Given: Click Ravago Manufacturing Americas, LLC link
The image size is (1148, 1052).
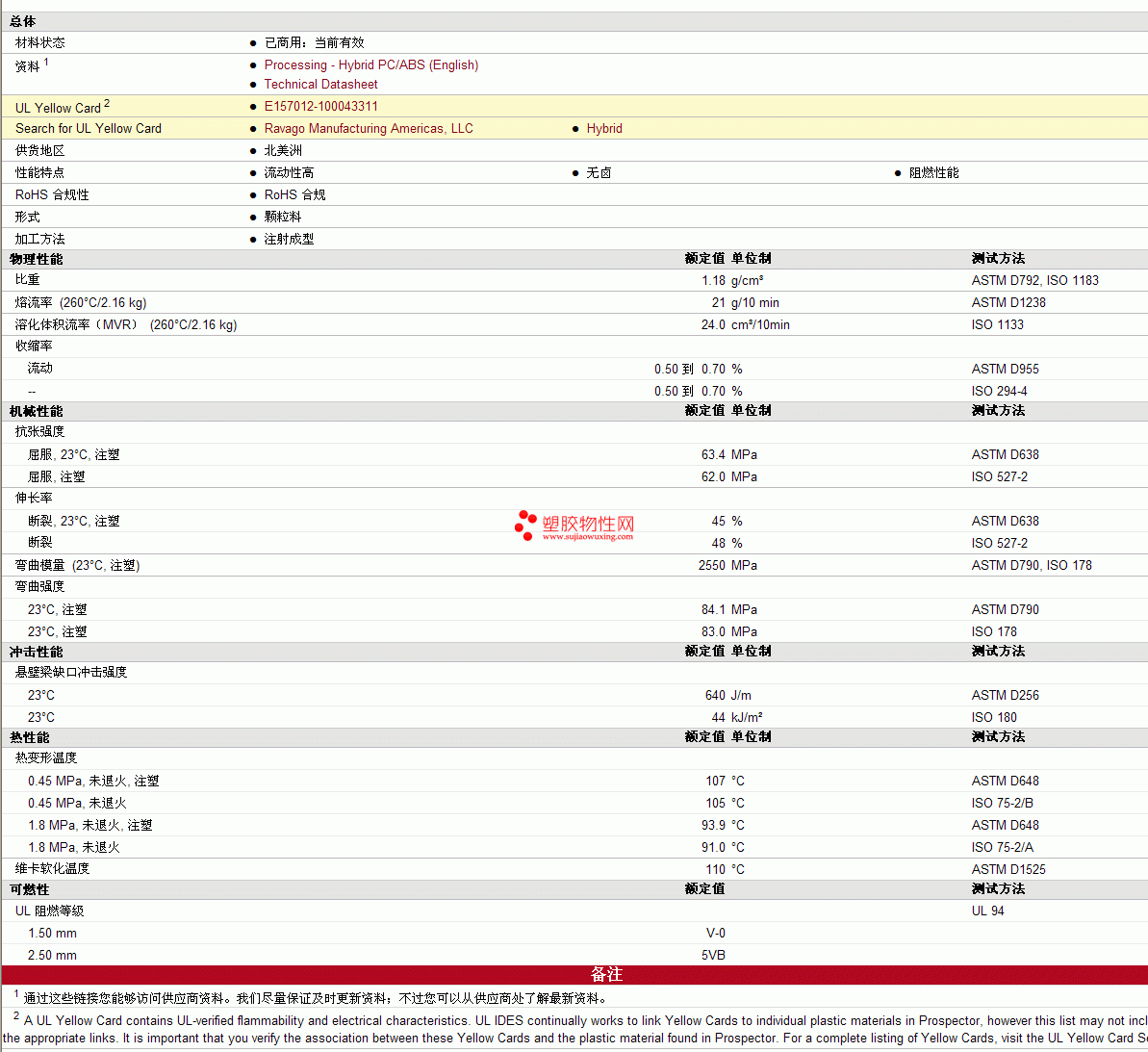Looking at the screenshot, I should click(x=369, y=129).
